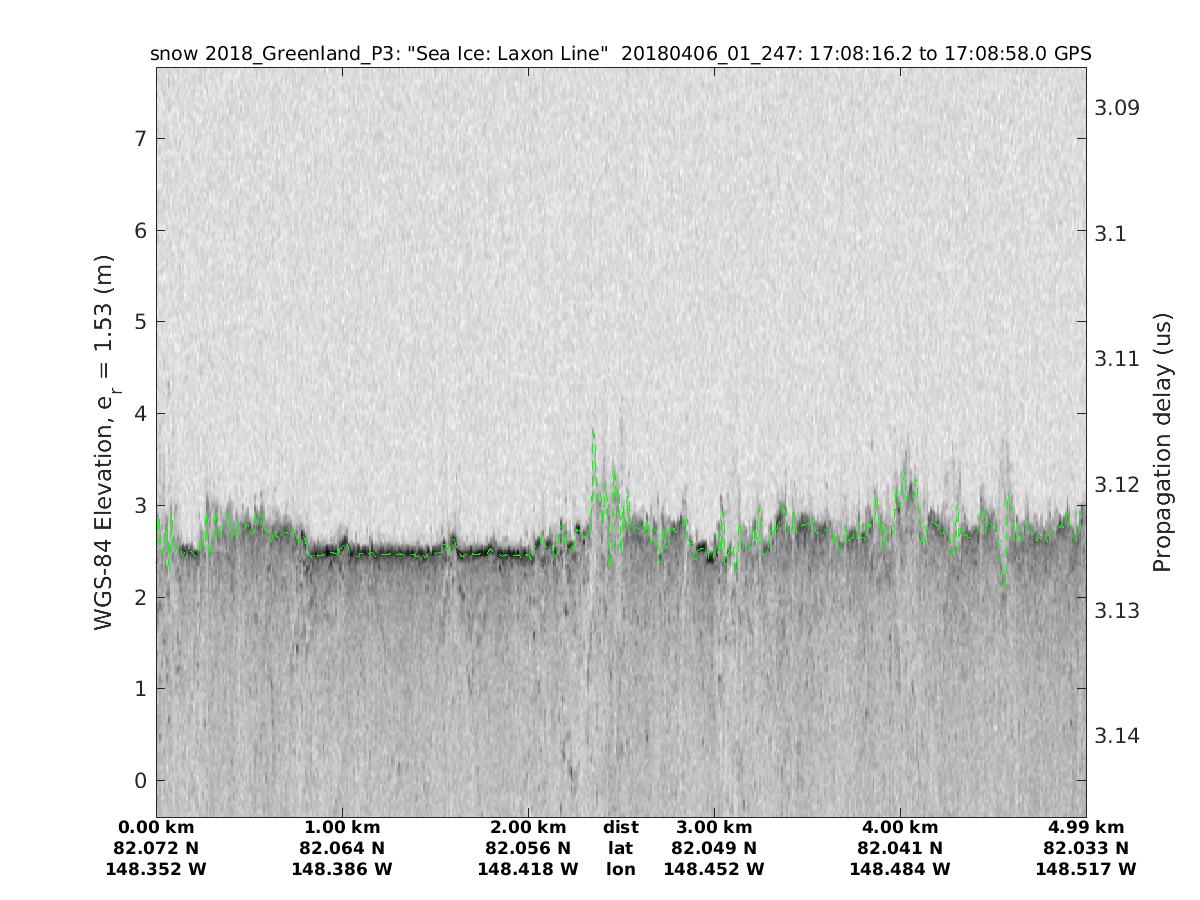
Task: Click the "4.99 km" final distance label
Action: (x=1086, y=828)
